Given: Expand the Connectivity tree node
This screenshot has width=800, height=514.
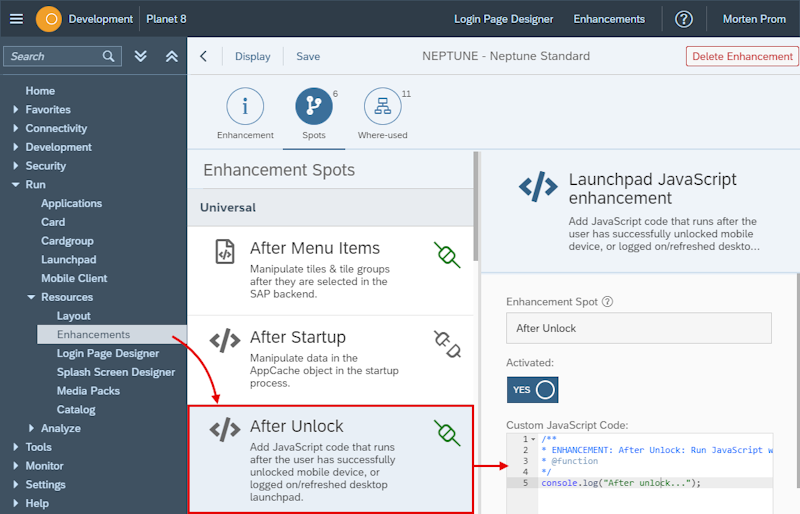Looking at the screenshot, I should (16, 128).
